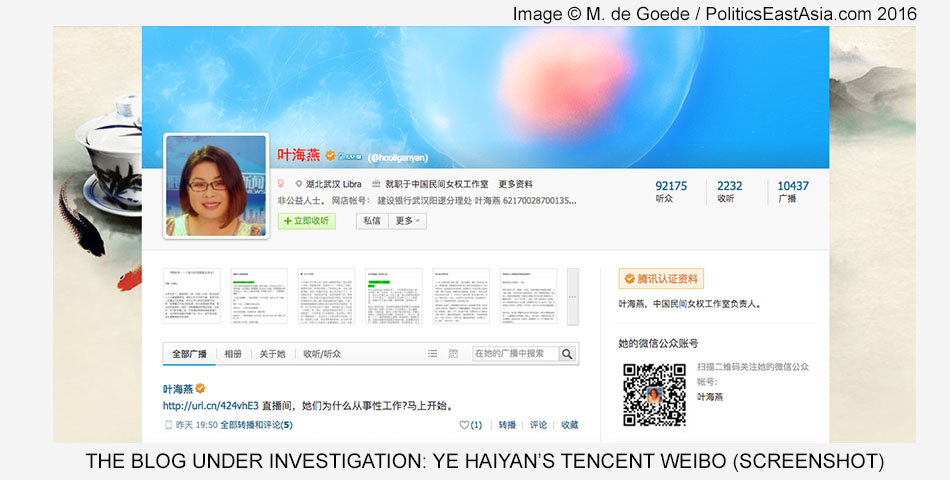Open the fifth document thumbnail in photo strip
This screenshot has height=480, width=950.
click(x=461, y=296)
